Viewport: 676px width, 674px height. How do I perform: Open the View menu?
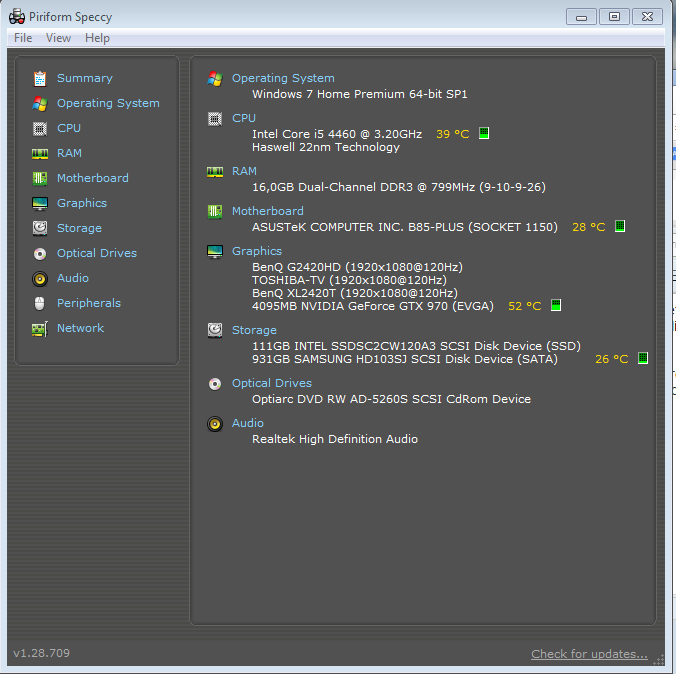click(x=58, y=38)
